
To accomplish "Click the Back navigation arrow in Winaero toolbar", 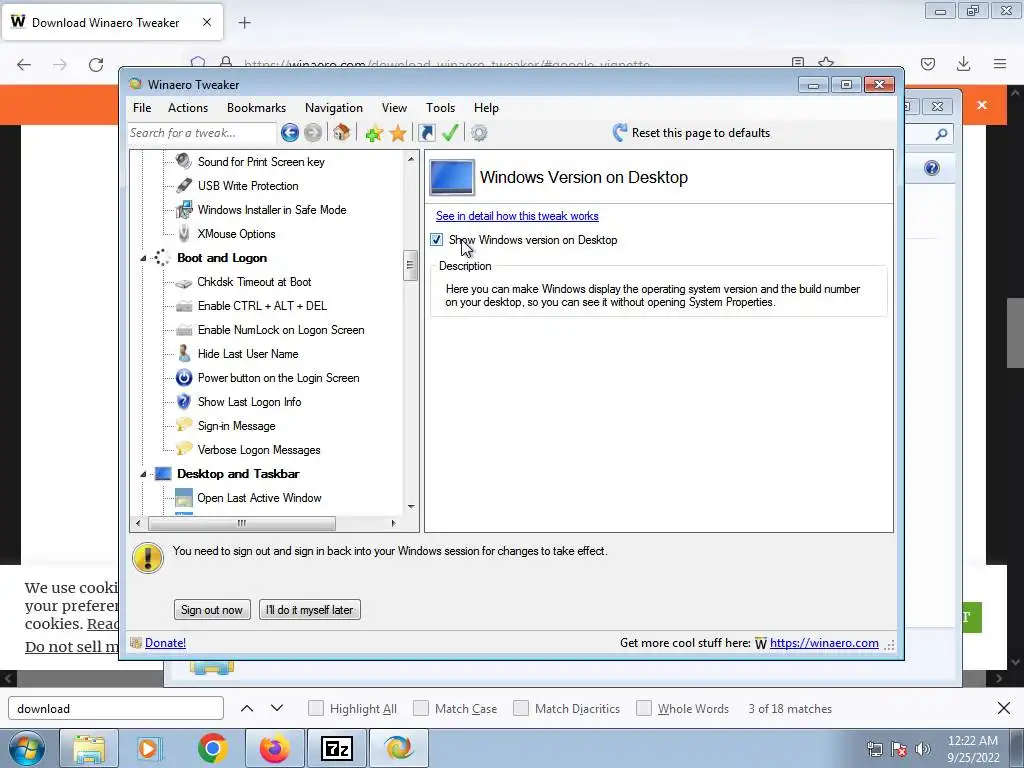I will tap(290, 133).
